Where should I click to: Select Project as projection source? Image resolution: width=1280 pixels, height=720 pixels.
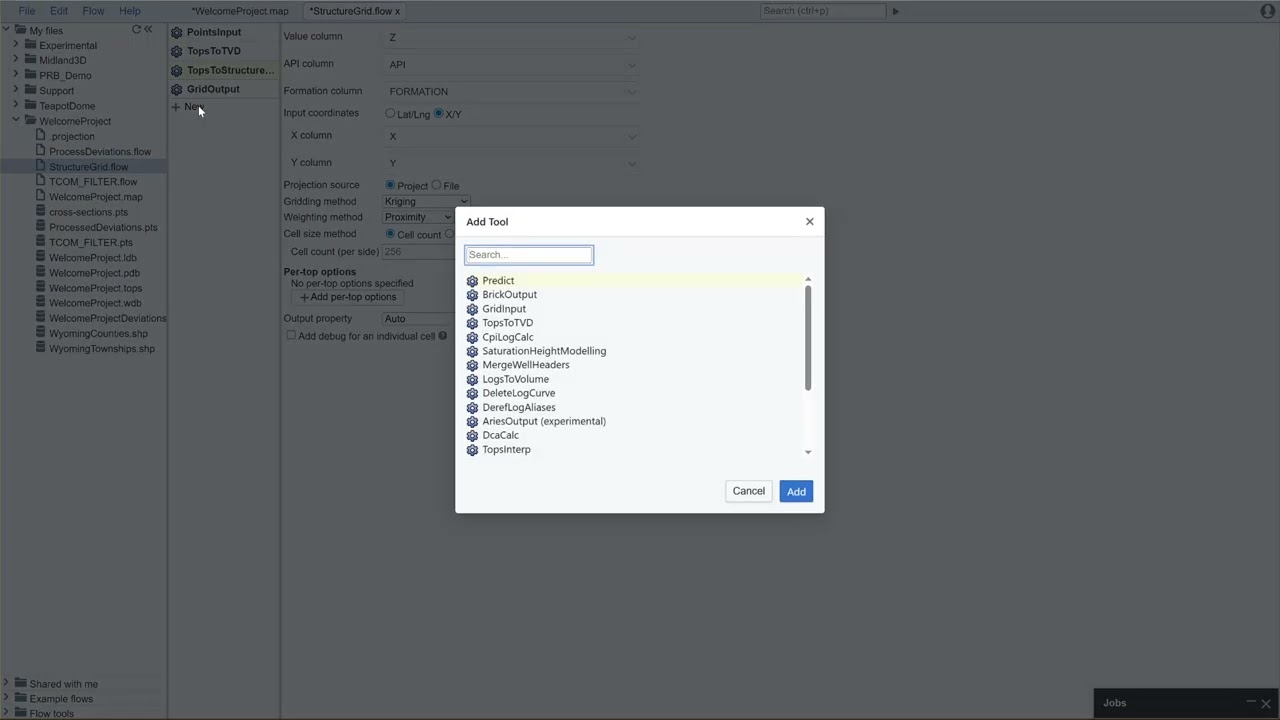point(390,185)
